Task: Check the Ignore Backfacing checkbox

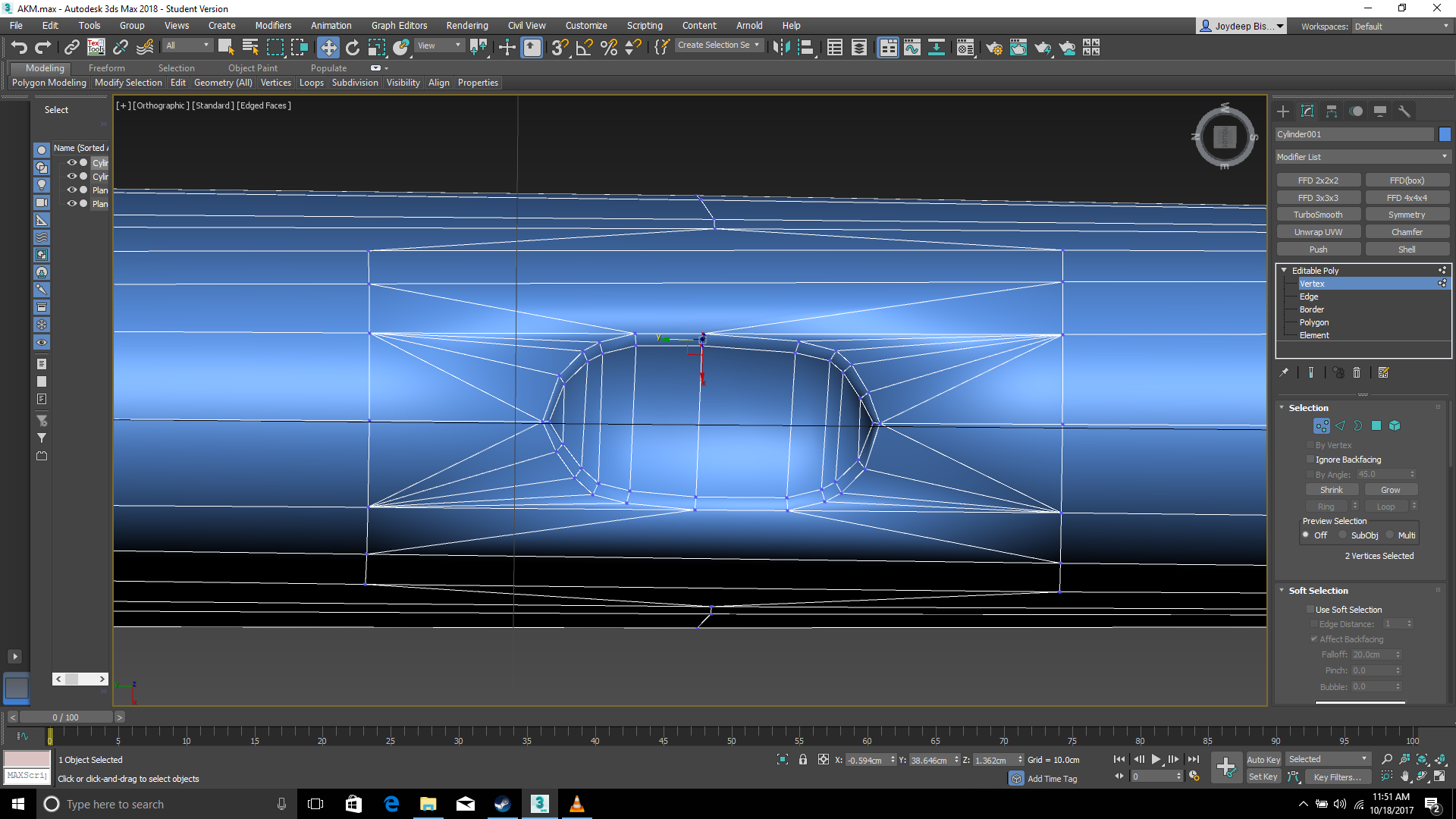Action: pyautogui.click(x=1310, y=460)
